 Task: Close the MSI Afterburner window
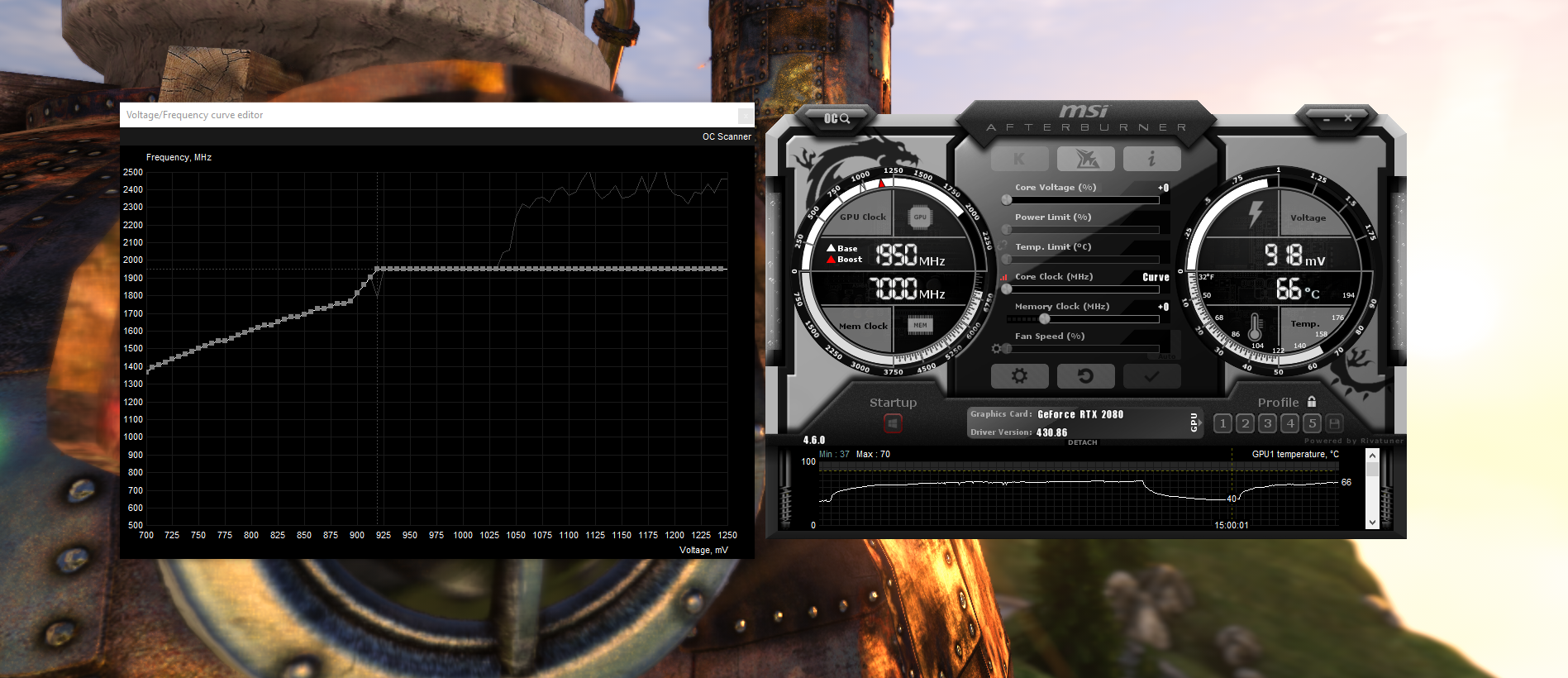click(1348, 118)
